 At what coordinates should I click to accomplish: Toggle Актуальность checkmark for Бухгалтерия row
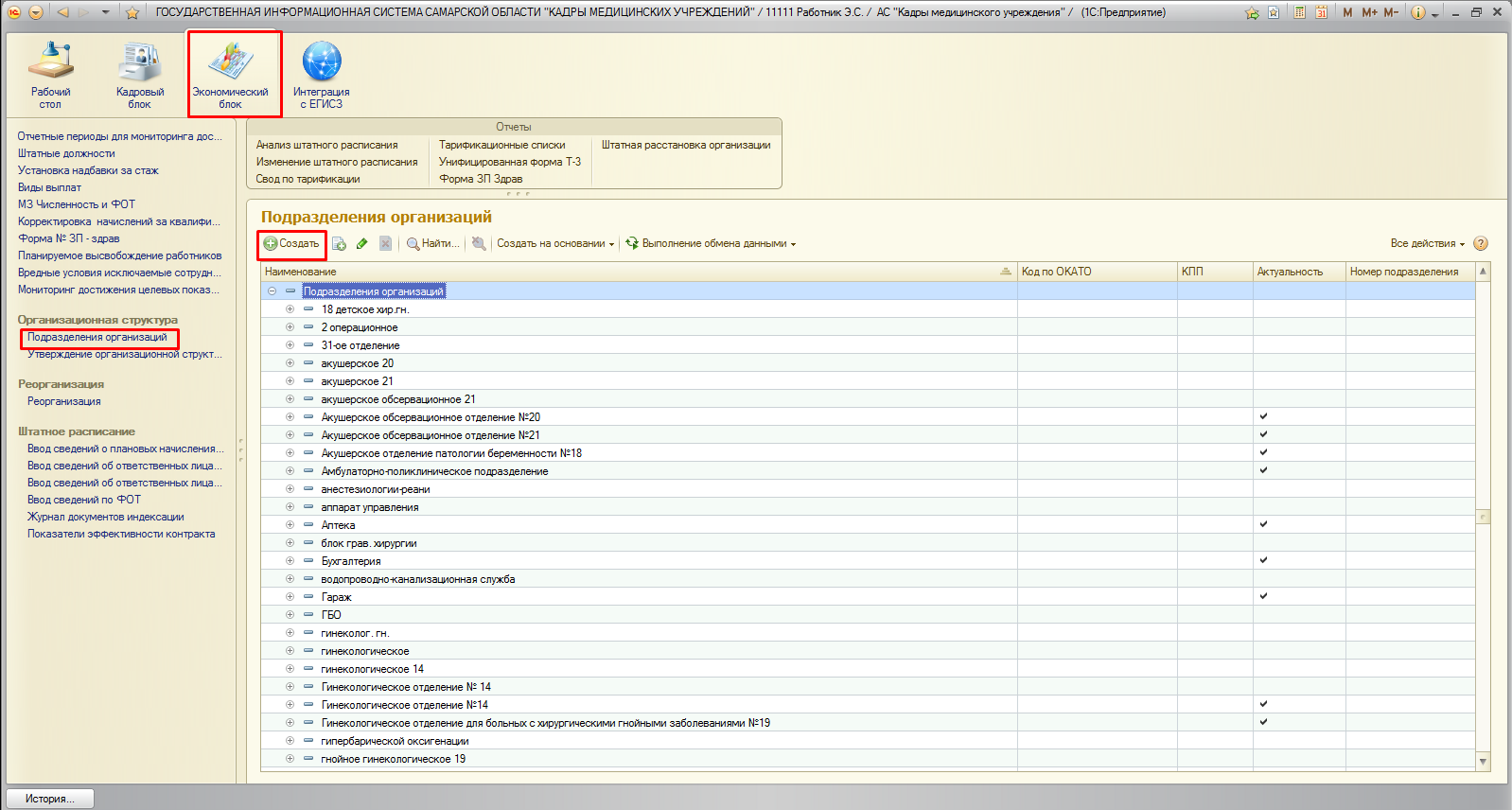coord(1263,560)
